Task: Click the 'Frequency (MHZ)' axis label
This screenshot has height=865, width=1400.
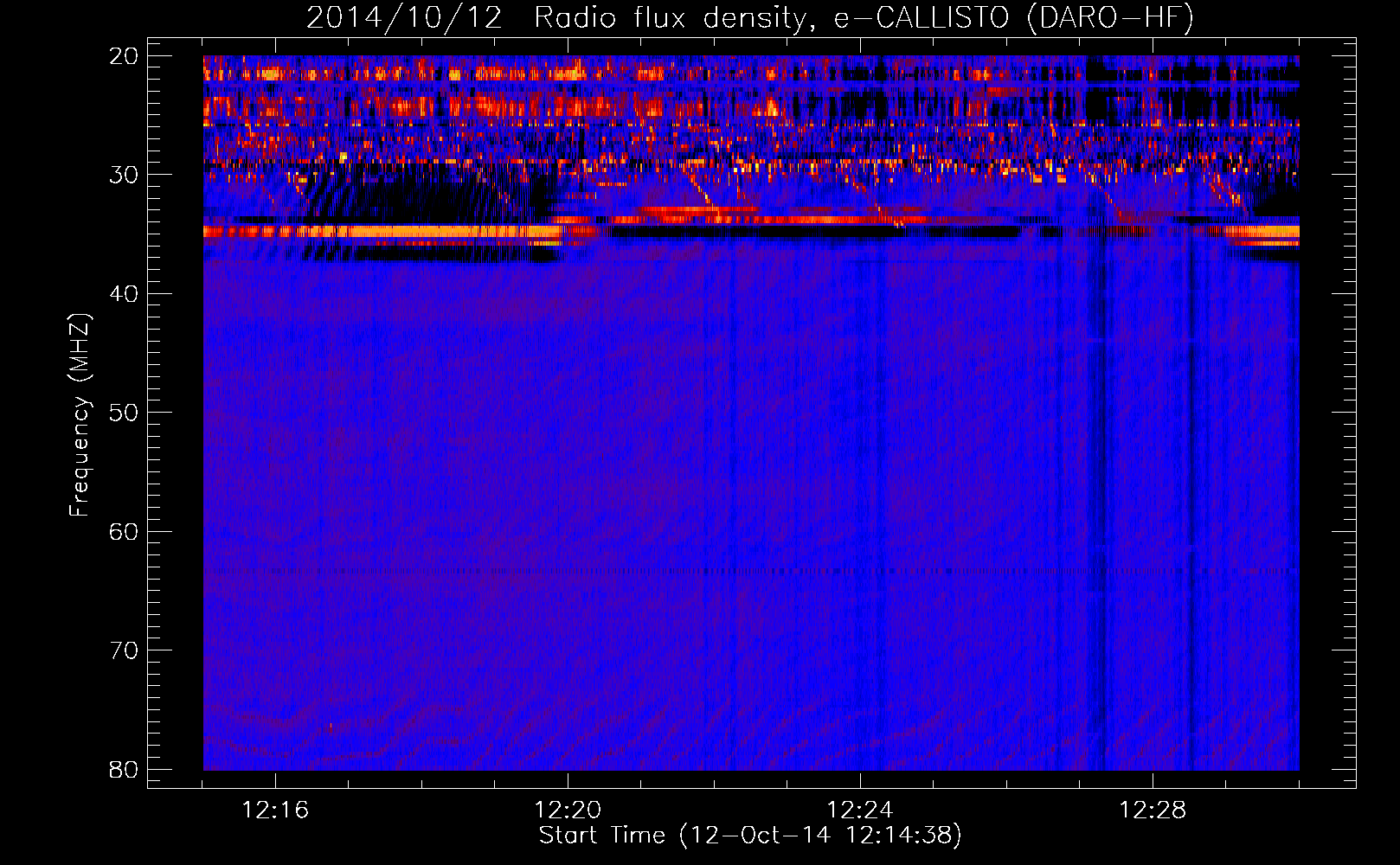Action: [x=80, y=415]
